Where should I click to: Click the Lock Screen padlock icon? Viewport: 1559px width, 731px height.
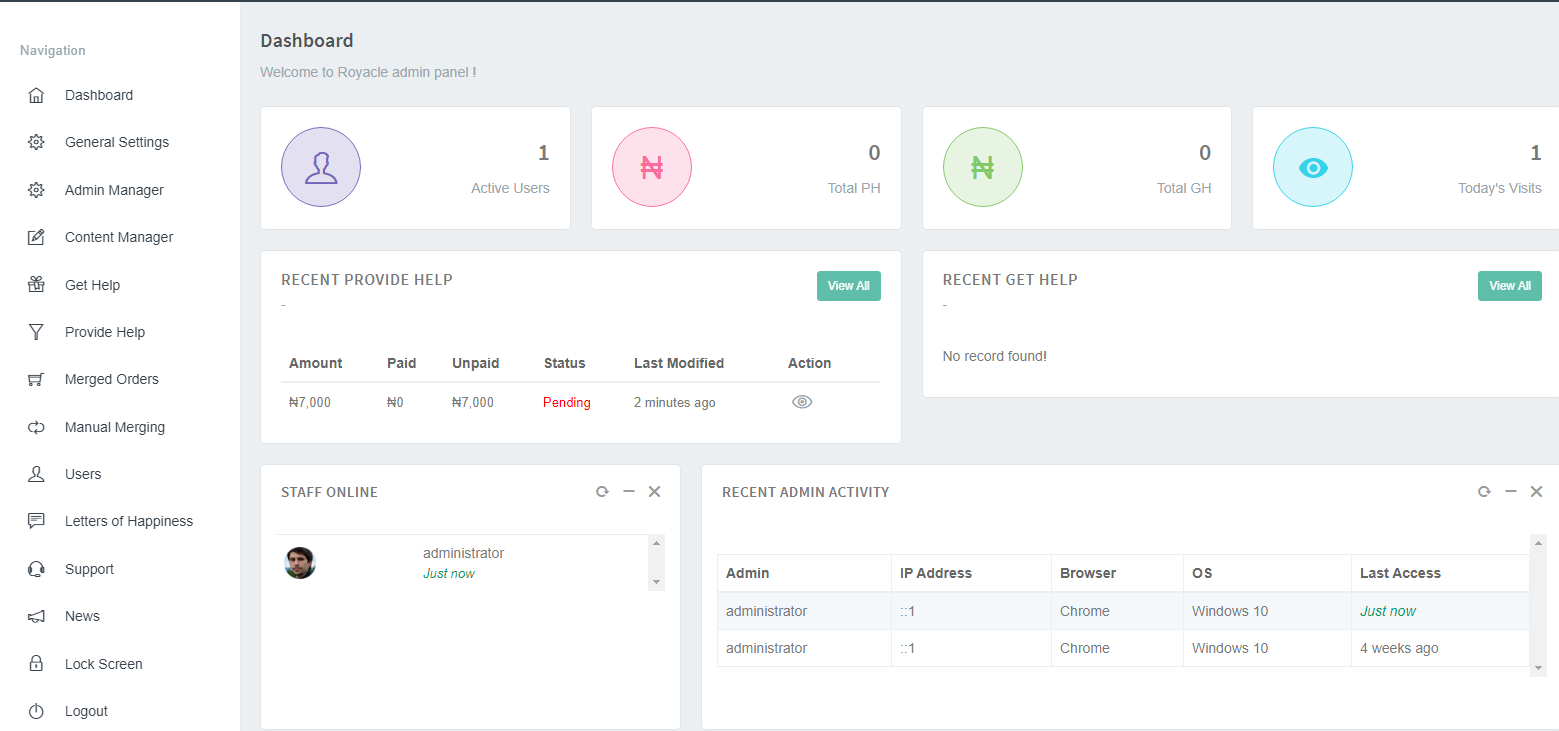tap(36, 664)
